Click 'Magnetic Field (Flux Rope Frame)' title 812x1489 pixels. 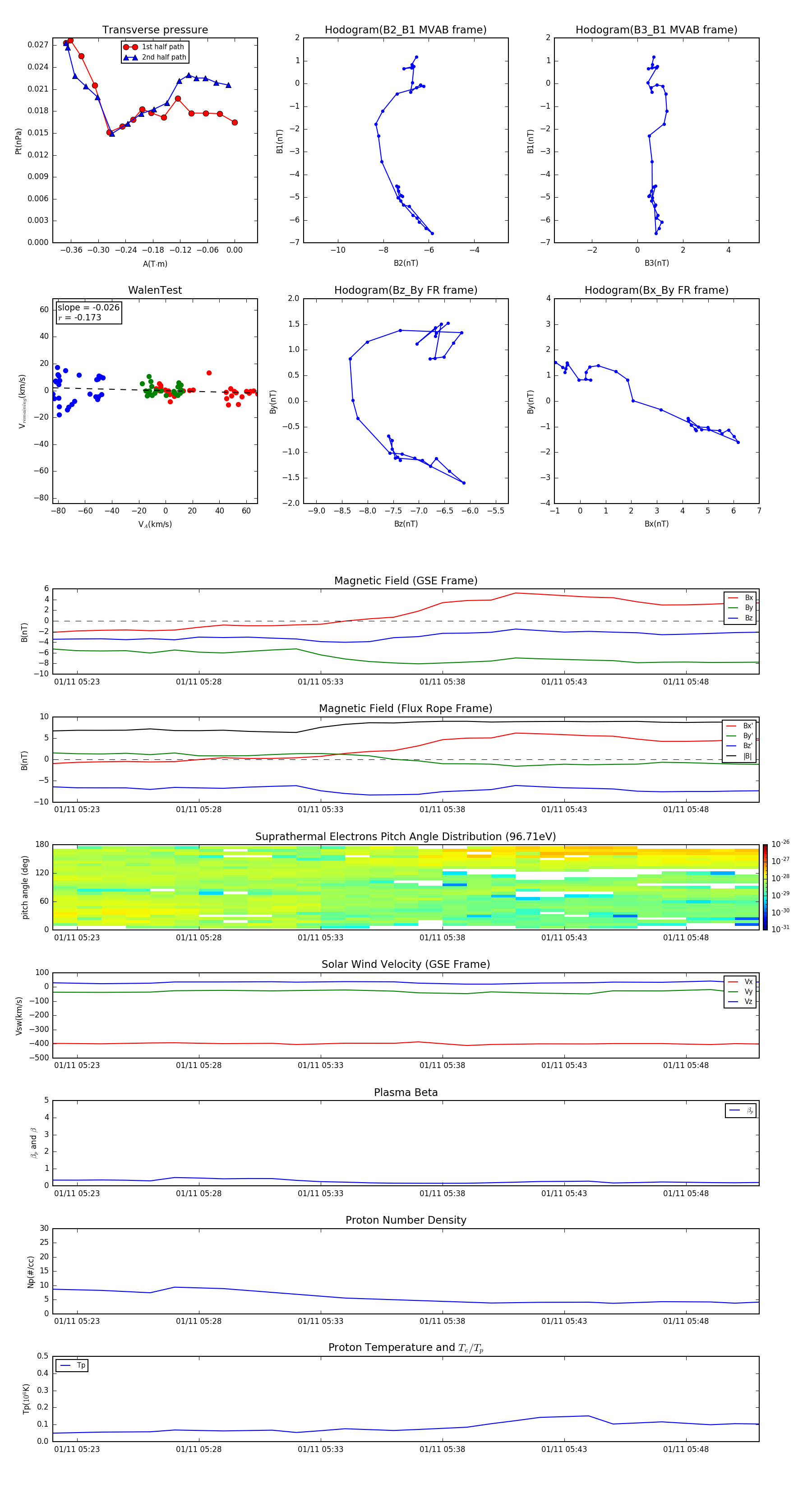pyautogui.click(x=406, y=709)
